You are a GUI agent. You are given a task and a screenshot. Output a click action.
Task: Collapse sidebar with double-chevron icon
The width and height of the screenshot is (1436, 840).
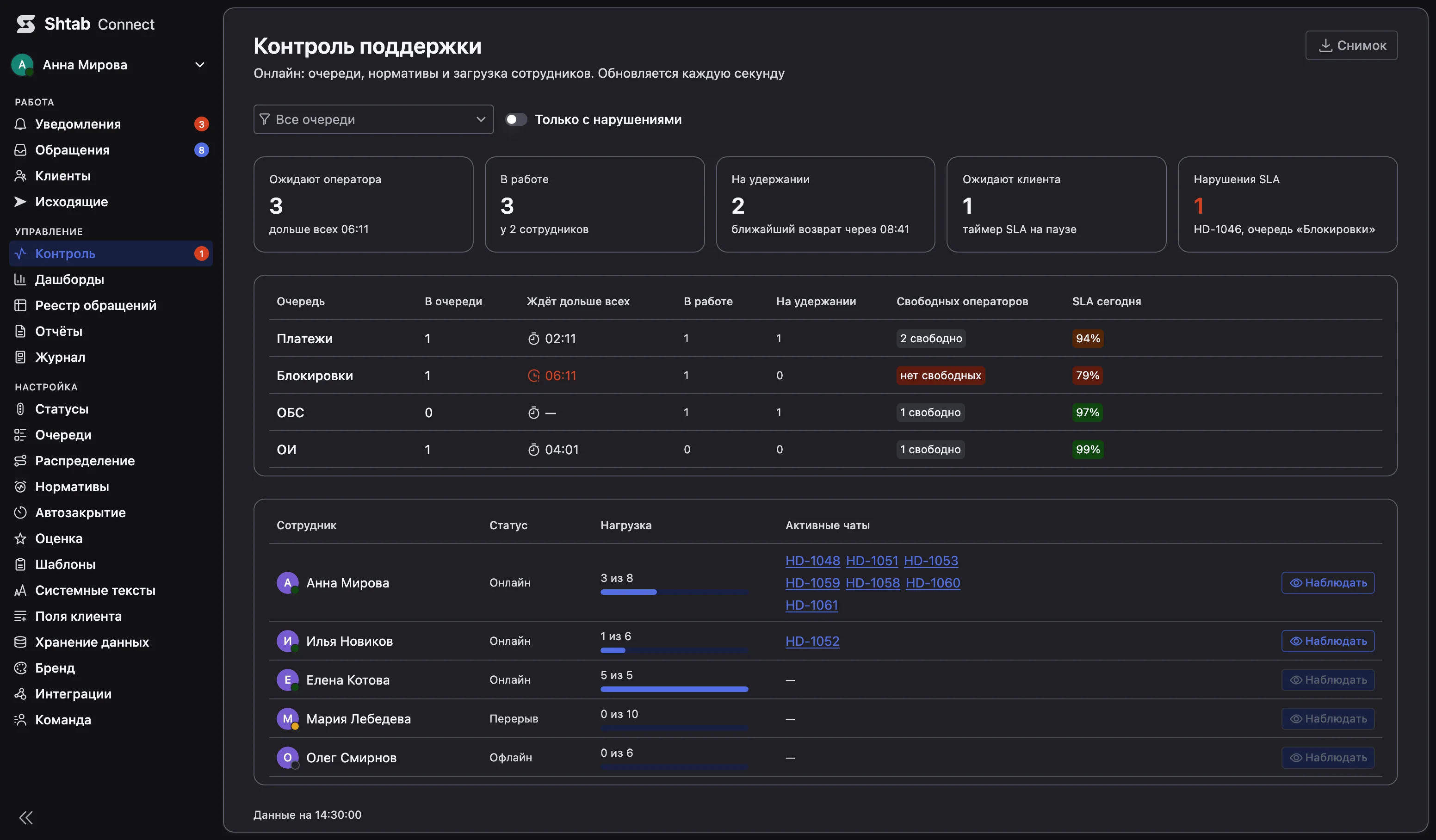pos(26,818)
